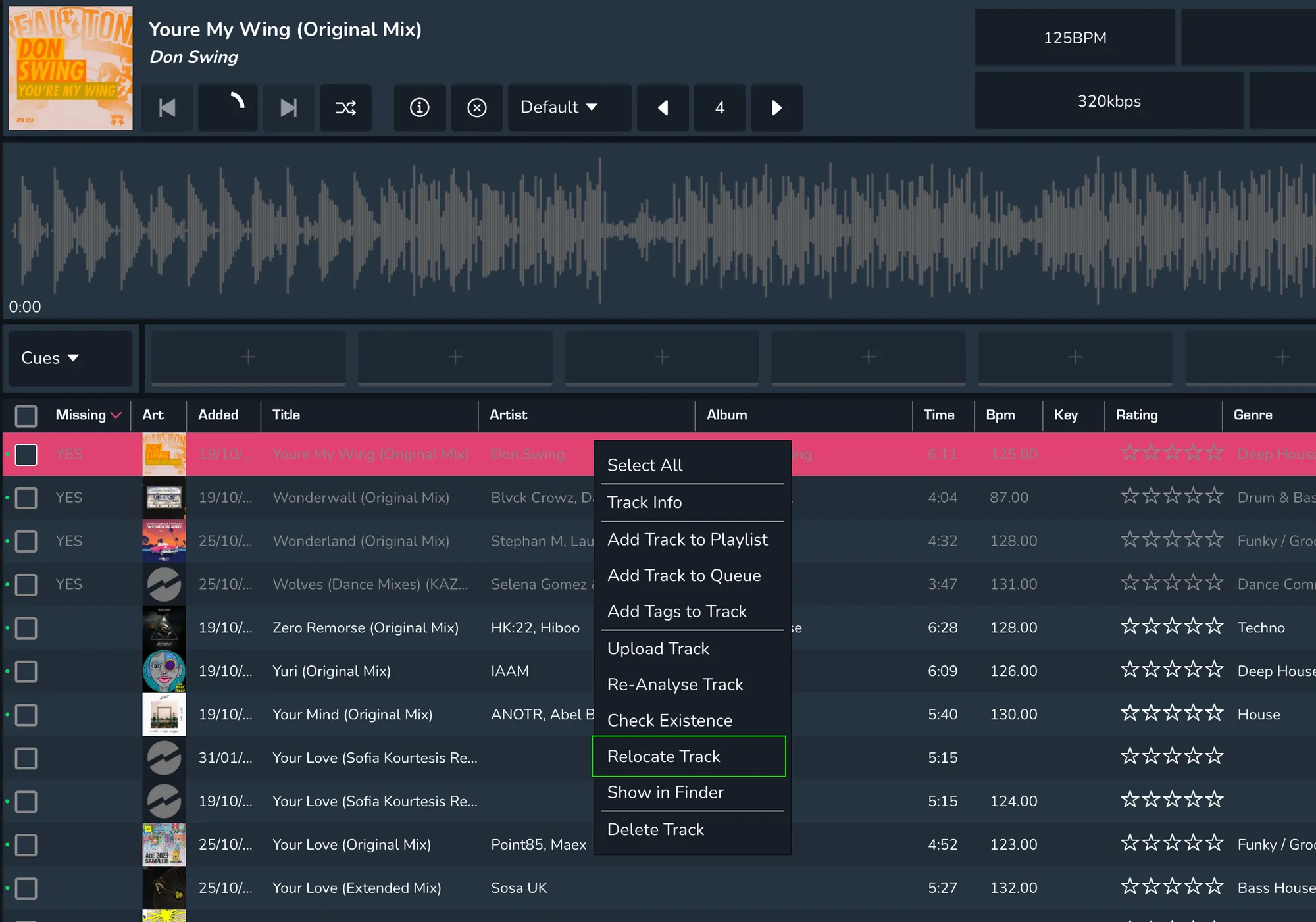Check the Zero Remorse row checkbox
This screenshot has height=922, width=1316.
pyautogui.click(x=26, y=628)
